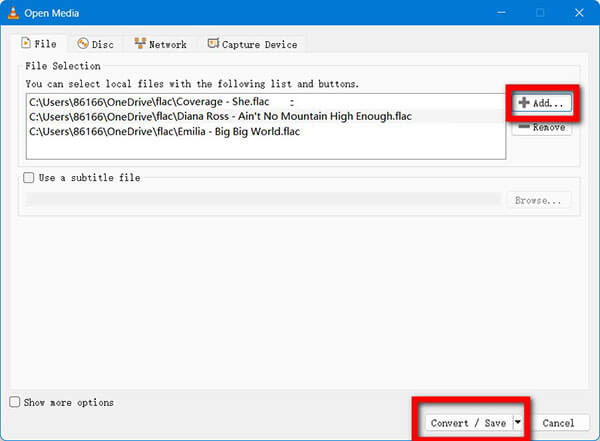Switch to the Network tab
Screen dimensions: 600x441
(x=160, y=44)
